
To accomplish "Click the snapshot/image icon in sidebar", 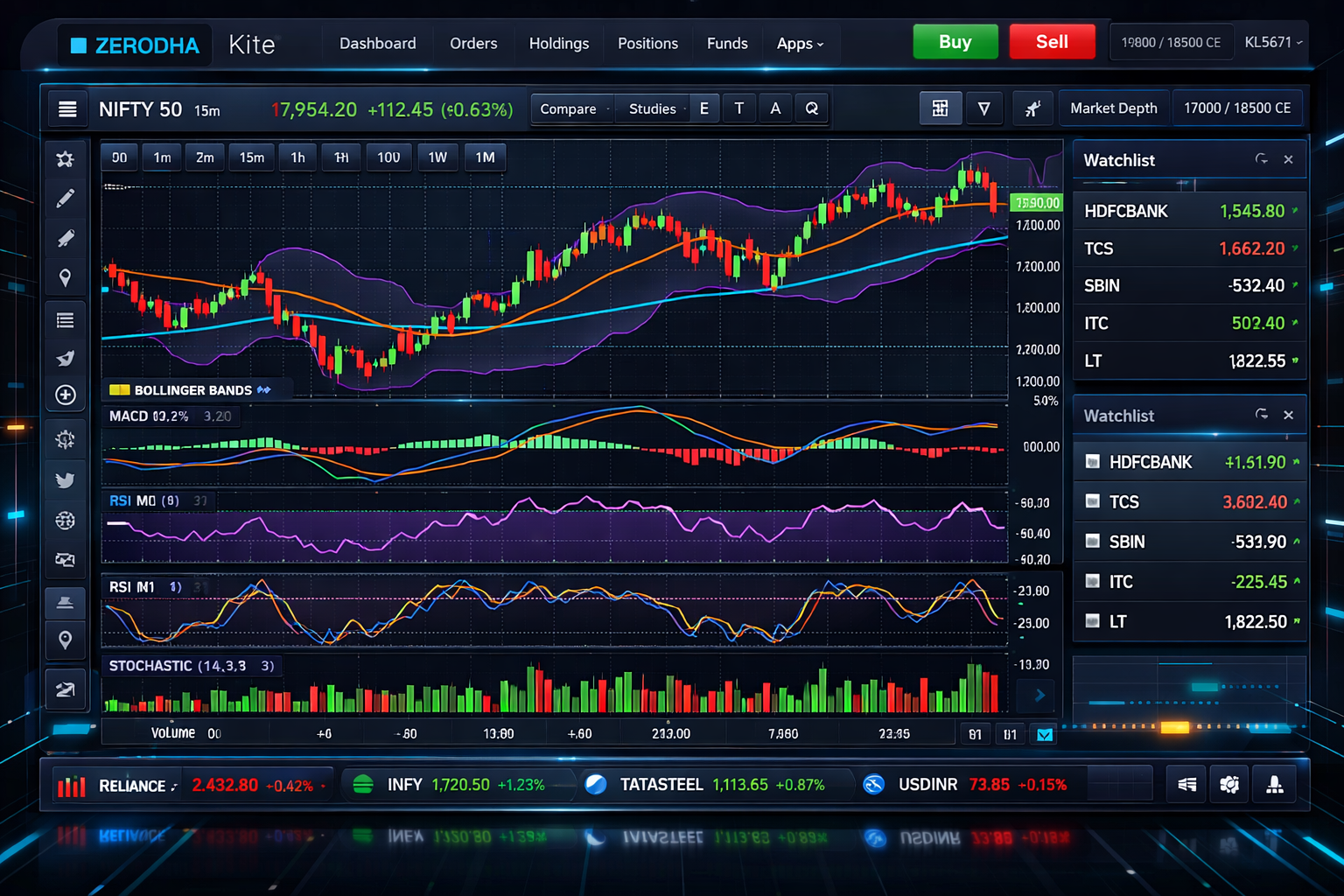I will tap(66, 557).
